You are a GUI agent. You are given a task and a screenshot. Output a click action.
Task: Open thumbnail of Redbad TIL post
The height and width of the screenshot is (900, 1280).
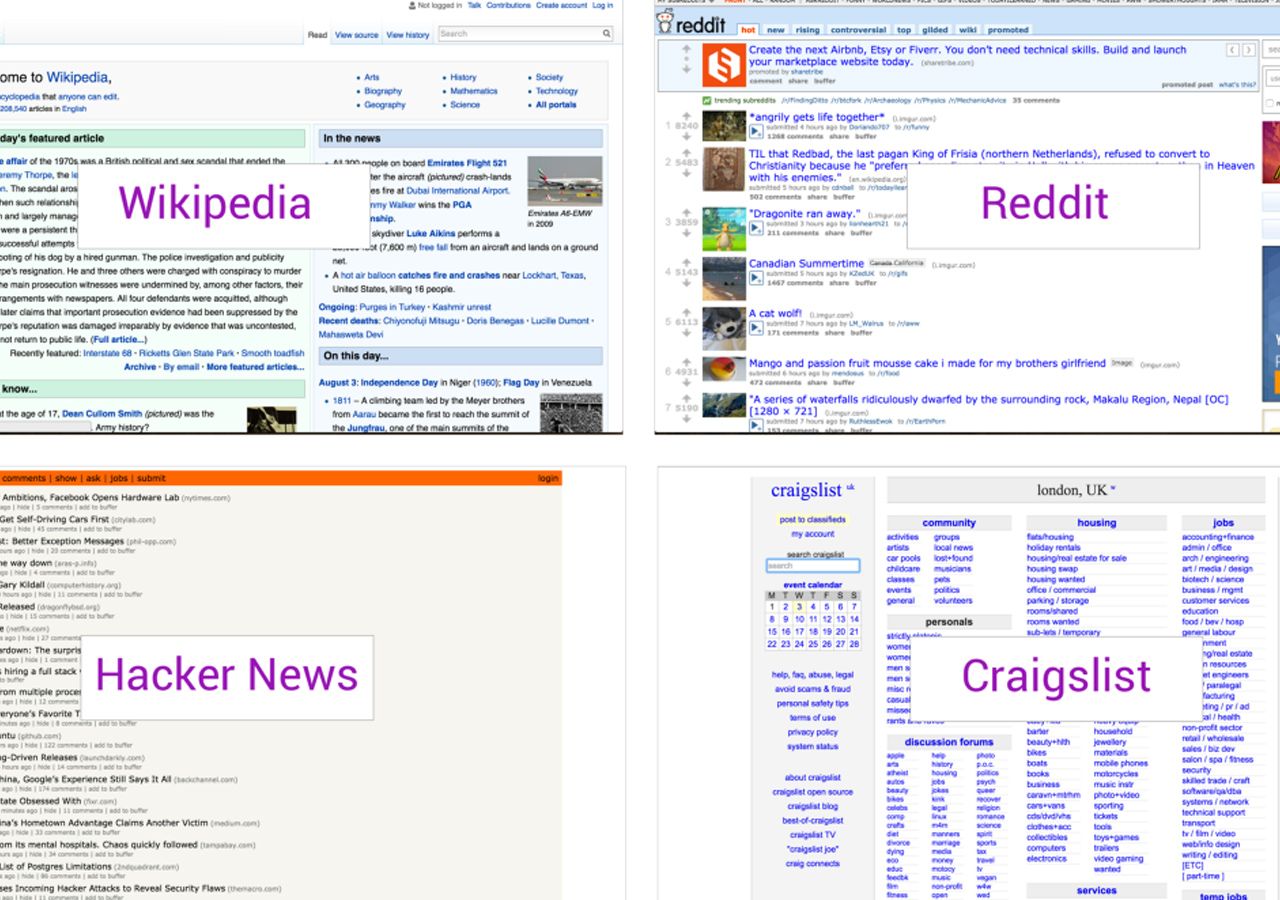723,169
